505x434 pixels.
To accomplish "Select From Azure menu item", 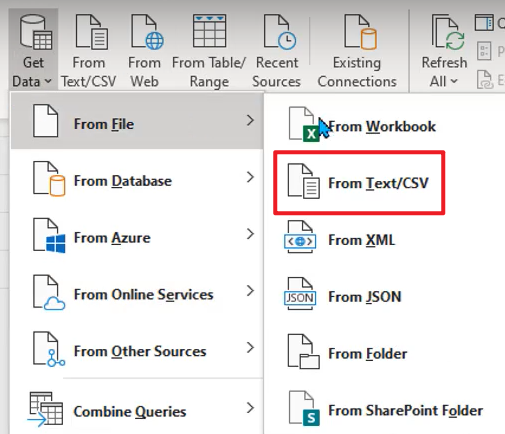I will pos(137,234).
